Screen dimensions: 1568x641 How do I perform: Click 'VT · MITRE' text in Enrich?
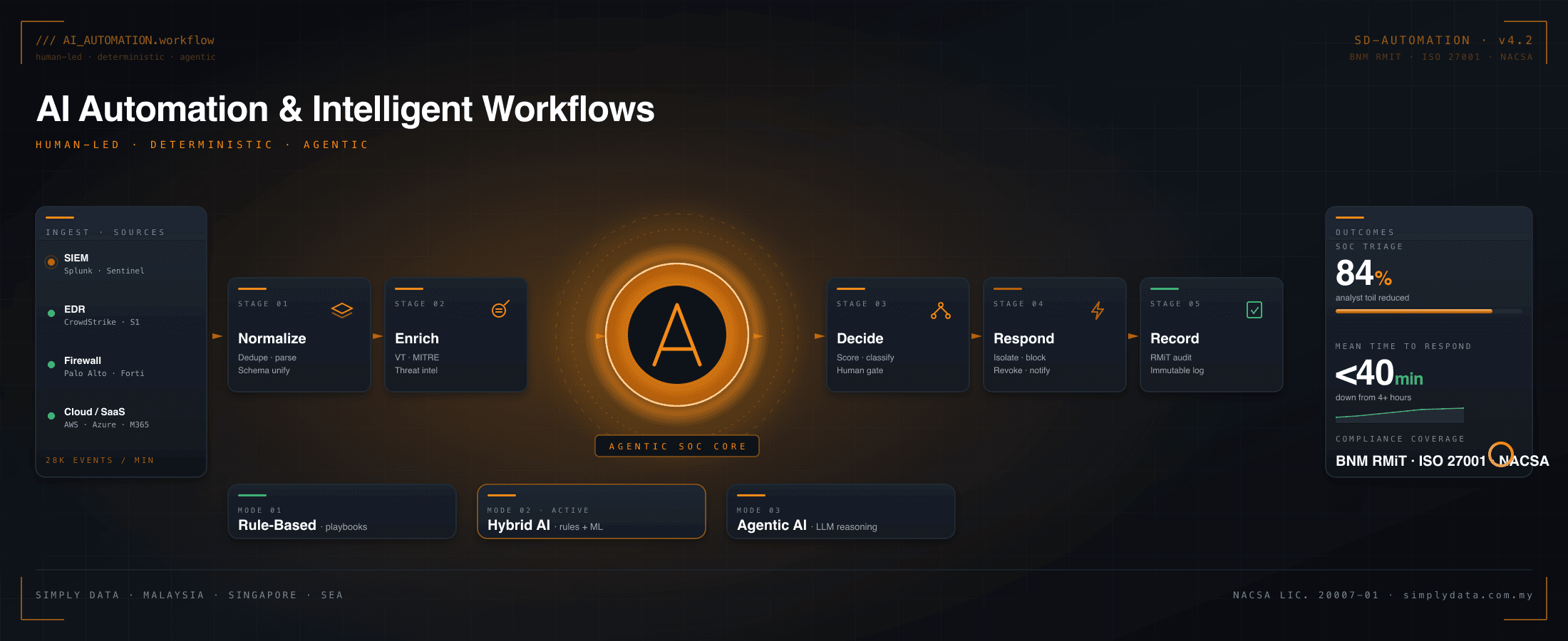[x=417, y=358]
